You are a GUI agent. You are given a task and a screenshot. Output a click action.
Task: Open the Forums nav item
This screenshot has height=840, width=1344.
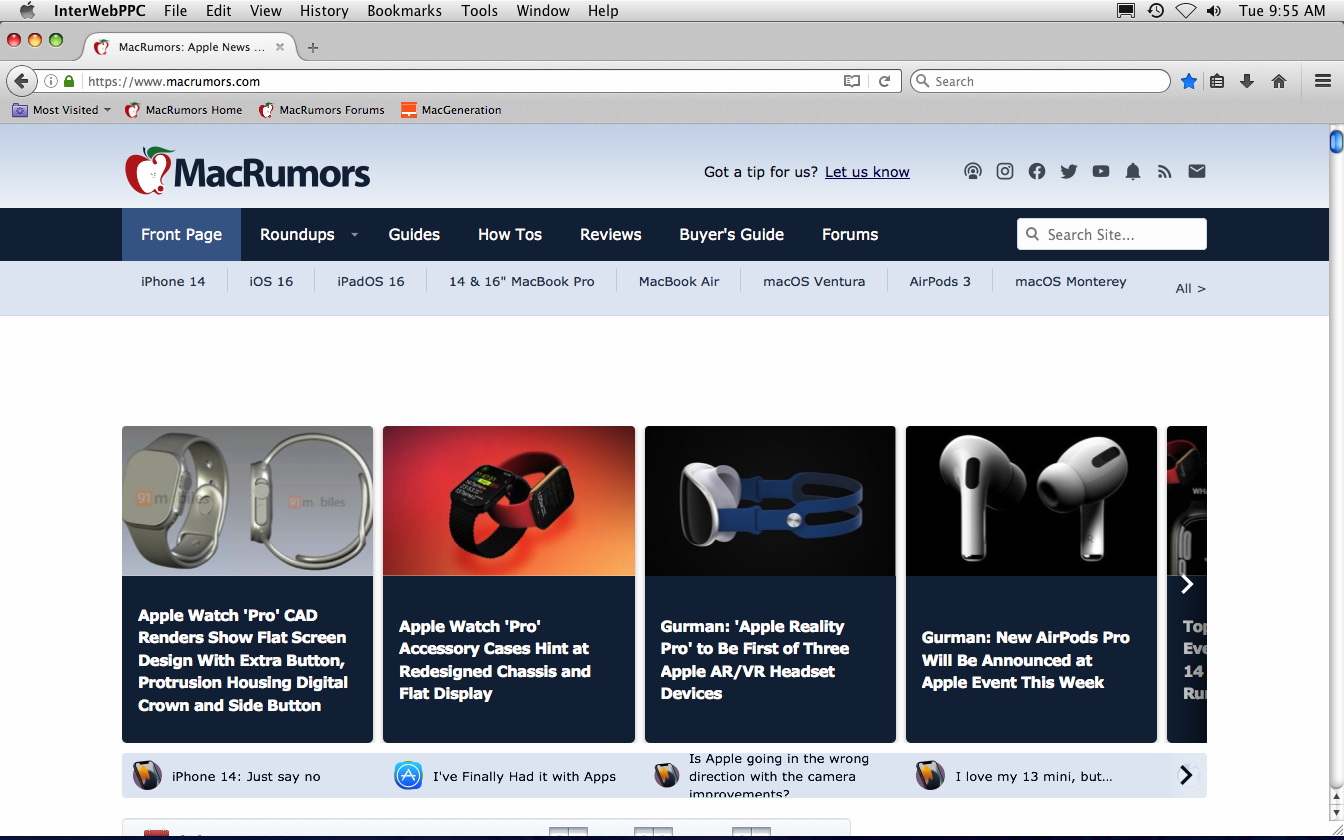(850, 234)
